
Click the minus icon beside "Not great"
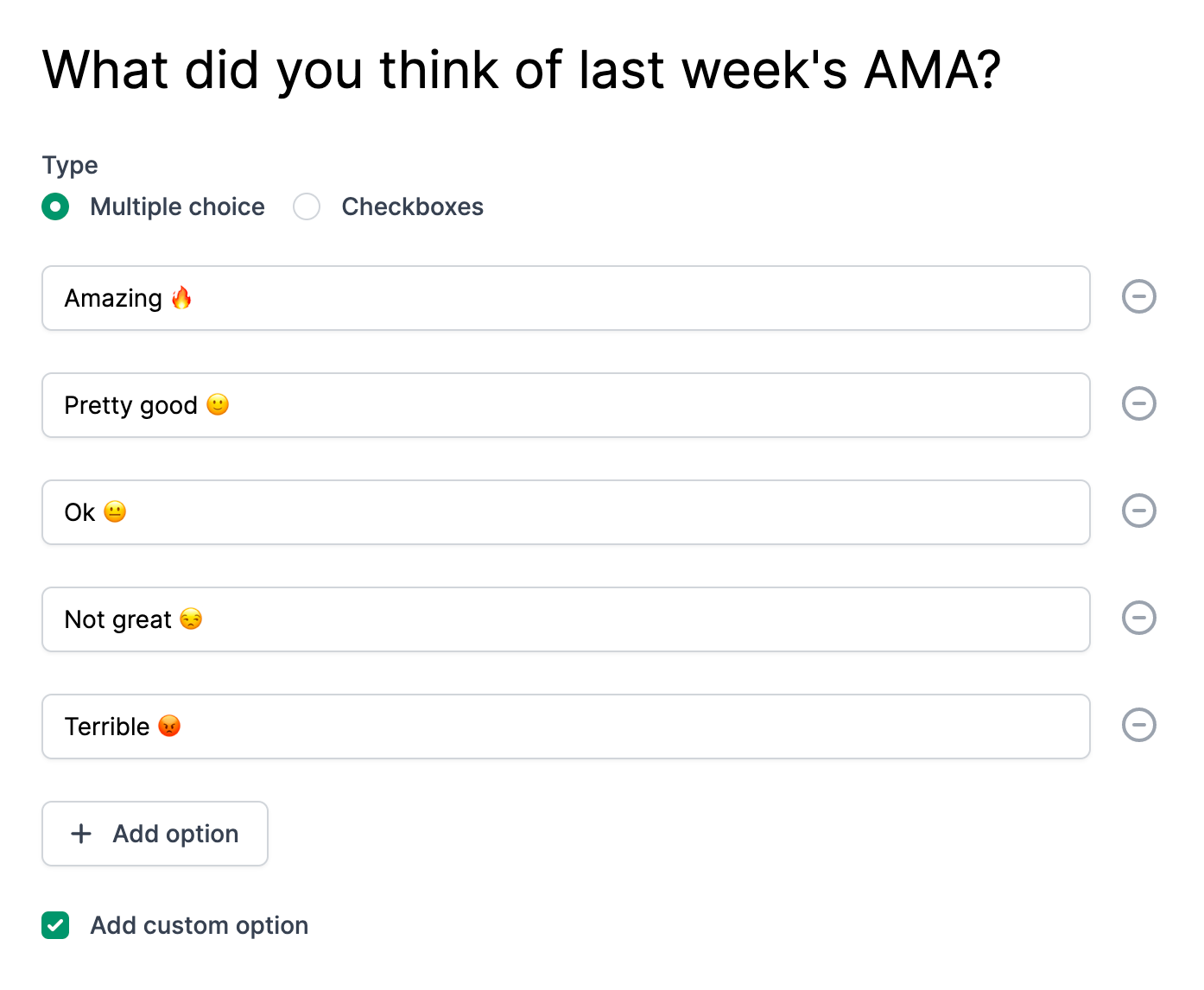click(1138, 618)
